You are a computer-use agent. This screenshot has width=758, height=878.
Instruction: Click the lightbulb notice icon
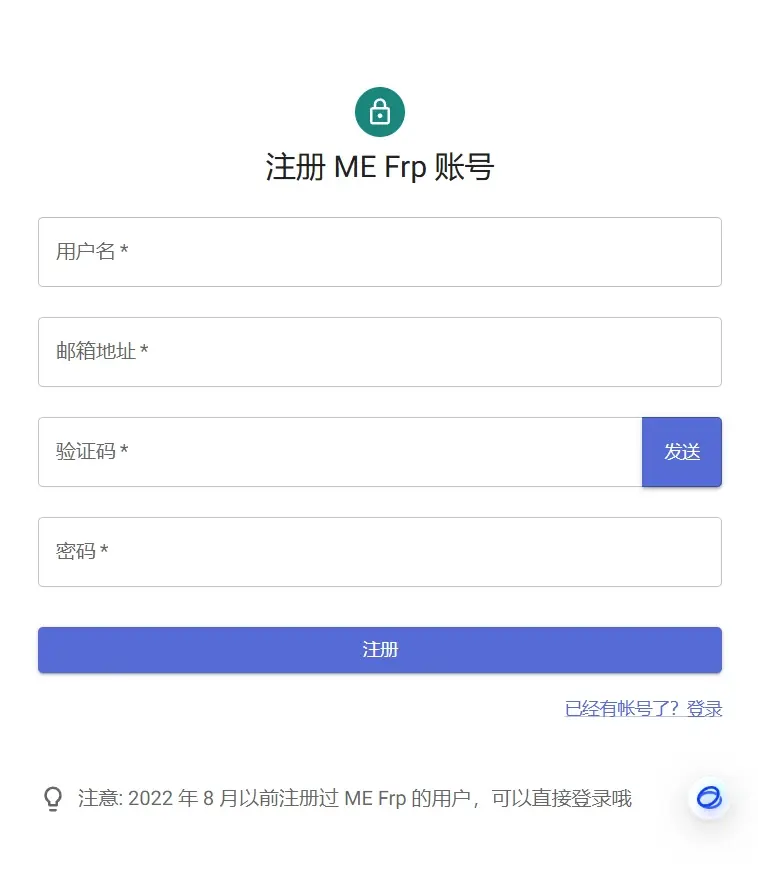(53, 799)
